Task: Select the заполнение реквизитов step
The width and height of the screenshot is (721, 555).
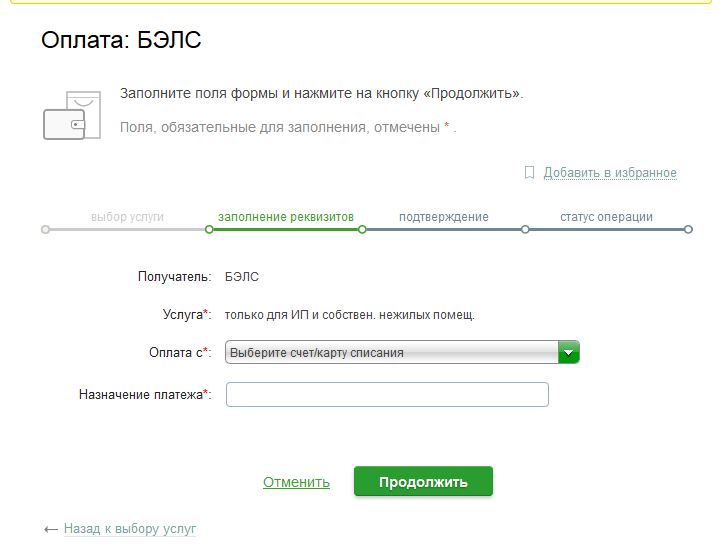Action: point(286,217)
